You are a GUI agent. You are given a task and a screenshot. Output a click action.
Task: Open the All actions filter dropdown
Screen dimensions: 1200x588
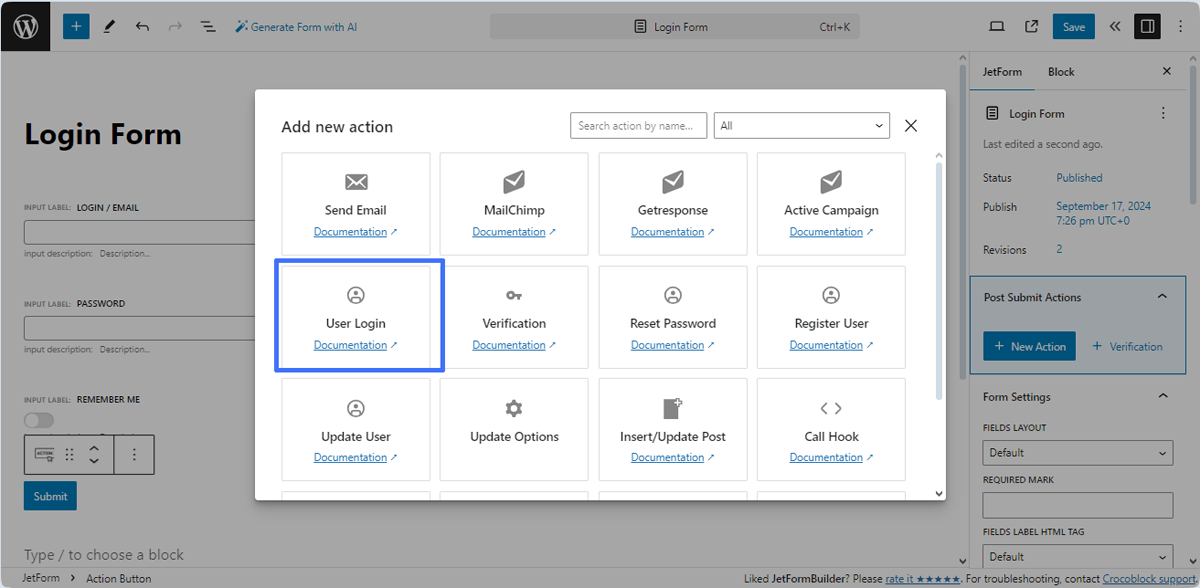[801, 125]
